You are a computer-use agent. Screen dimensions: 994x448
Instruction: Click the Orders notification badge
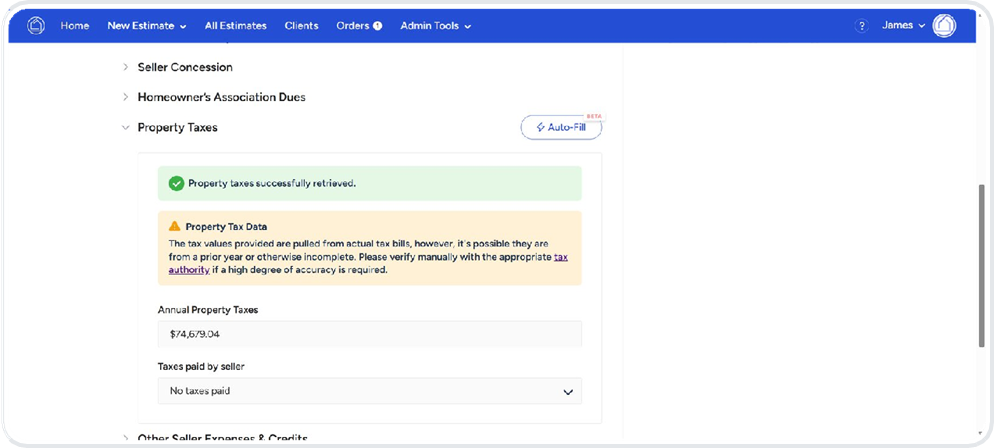click(377, 26)
